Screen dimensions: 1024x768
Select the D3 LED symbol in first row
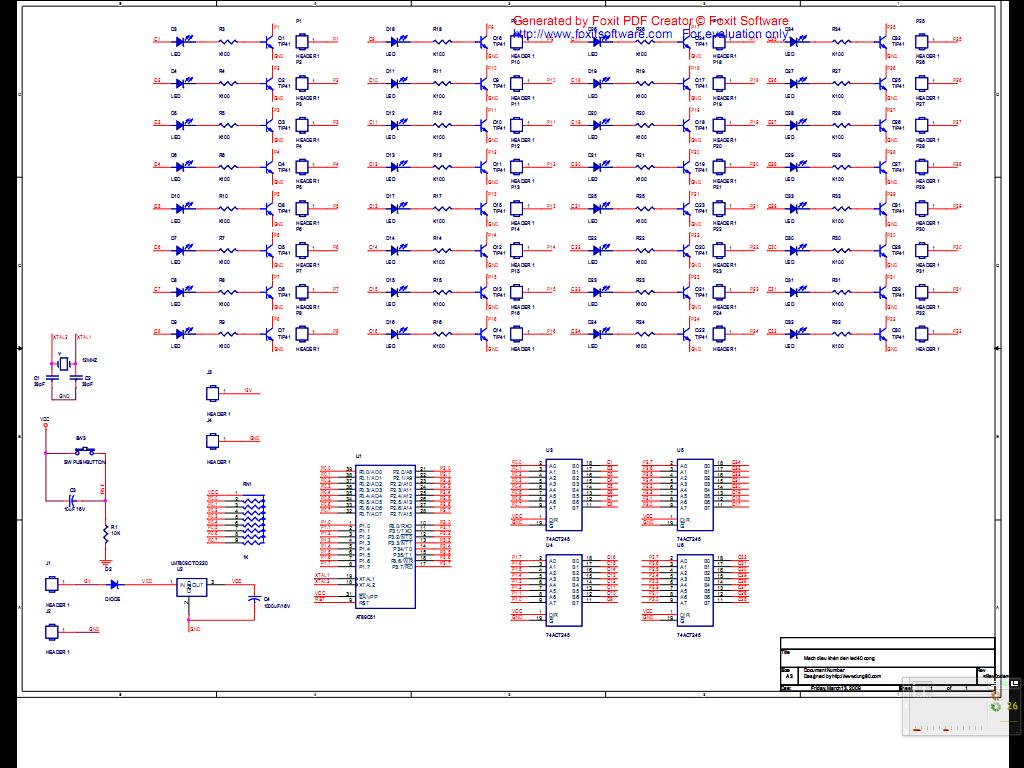(181, 41)
